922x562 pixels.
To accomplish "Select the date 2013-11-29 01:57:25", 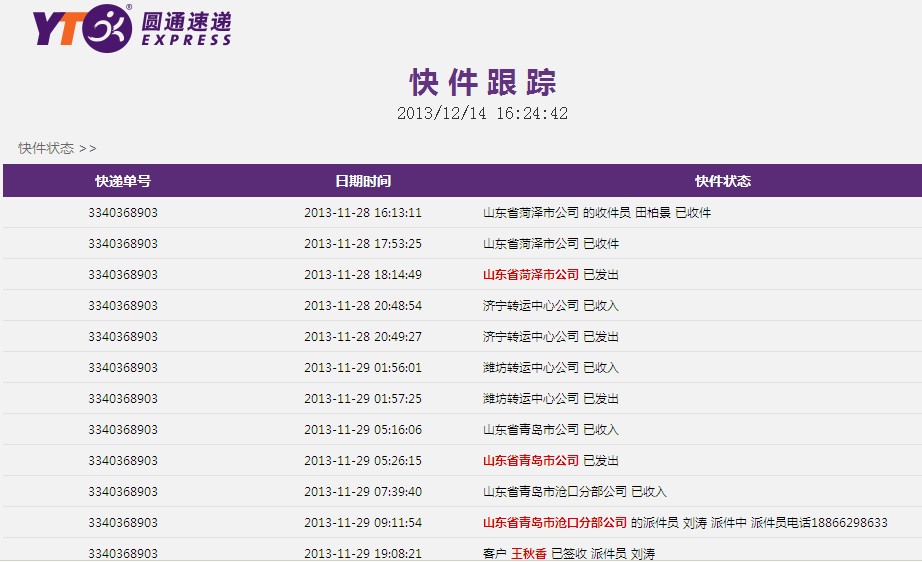I will pos(363,399).
